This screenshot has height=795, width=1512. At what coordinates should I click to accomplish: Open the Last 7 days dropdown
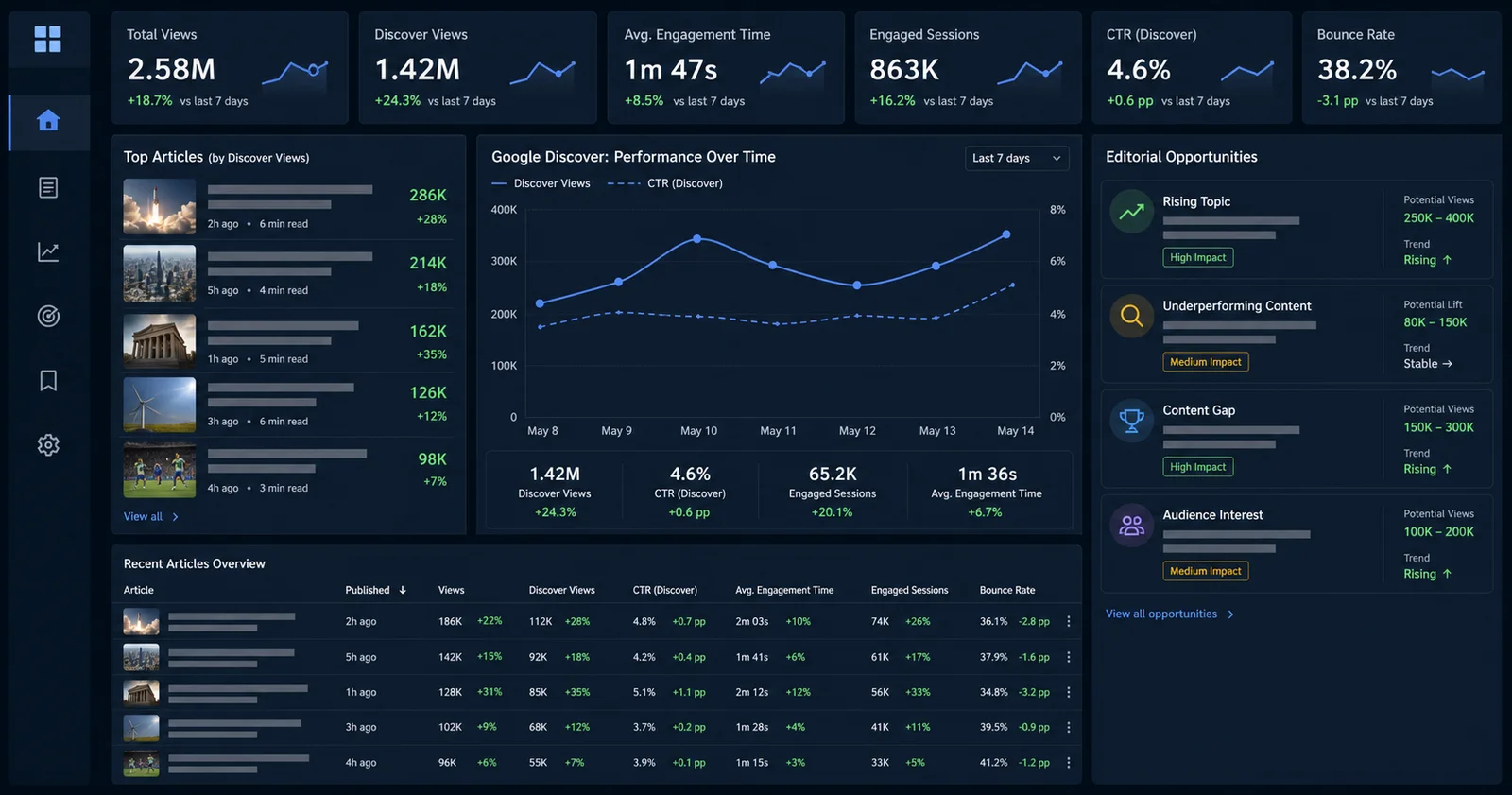pyautogui.click(x=1017, y=158)
